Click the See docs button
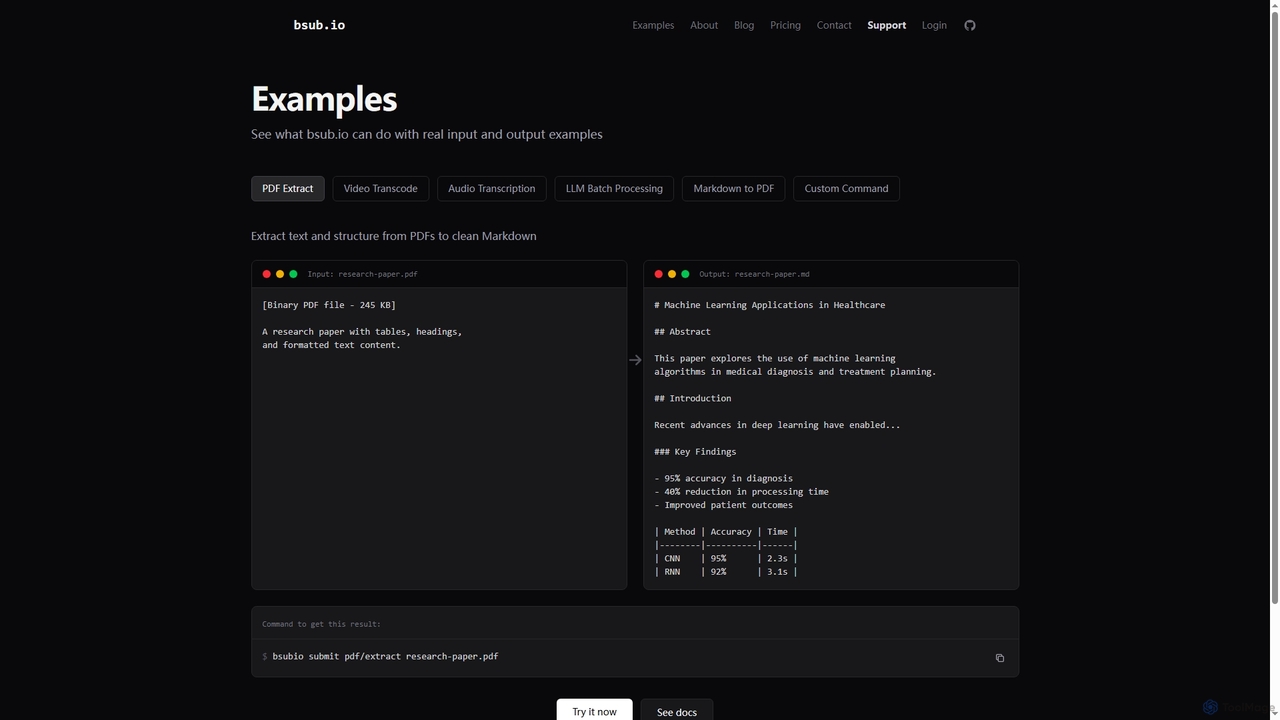Viewport: 1280px width, 720px height. point(677,711)
